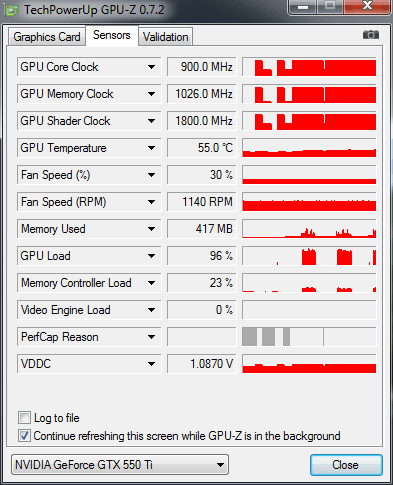The image size is (393, 485).
Task: Click the PerfCap Reason graph bar
Action: pyautogui.click(x=309, y=337)
